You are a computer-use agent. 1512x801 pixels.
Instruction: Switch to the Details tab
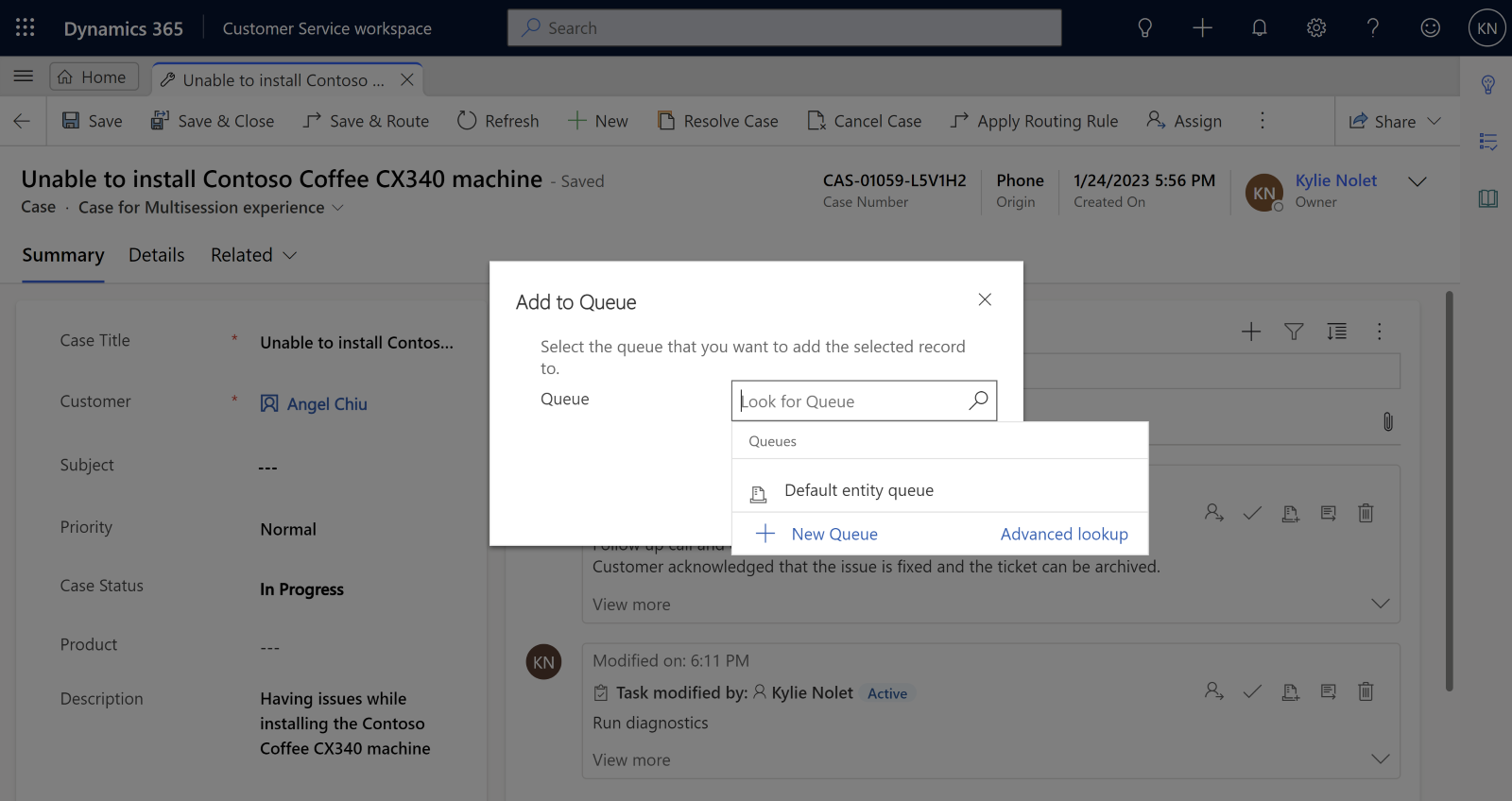tap(157, 255)
